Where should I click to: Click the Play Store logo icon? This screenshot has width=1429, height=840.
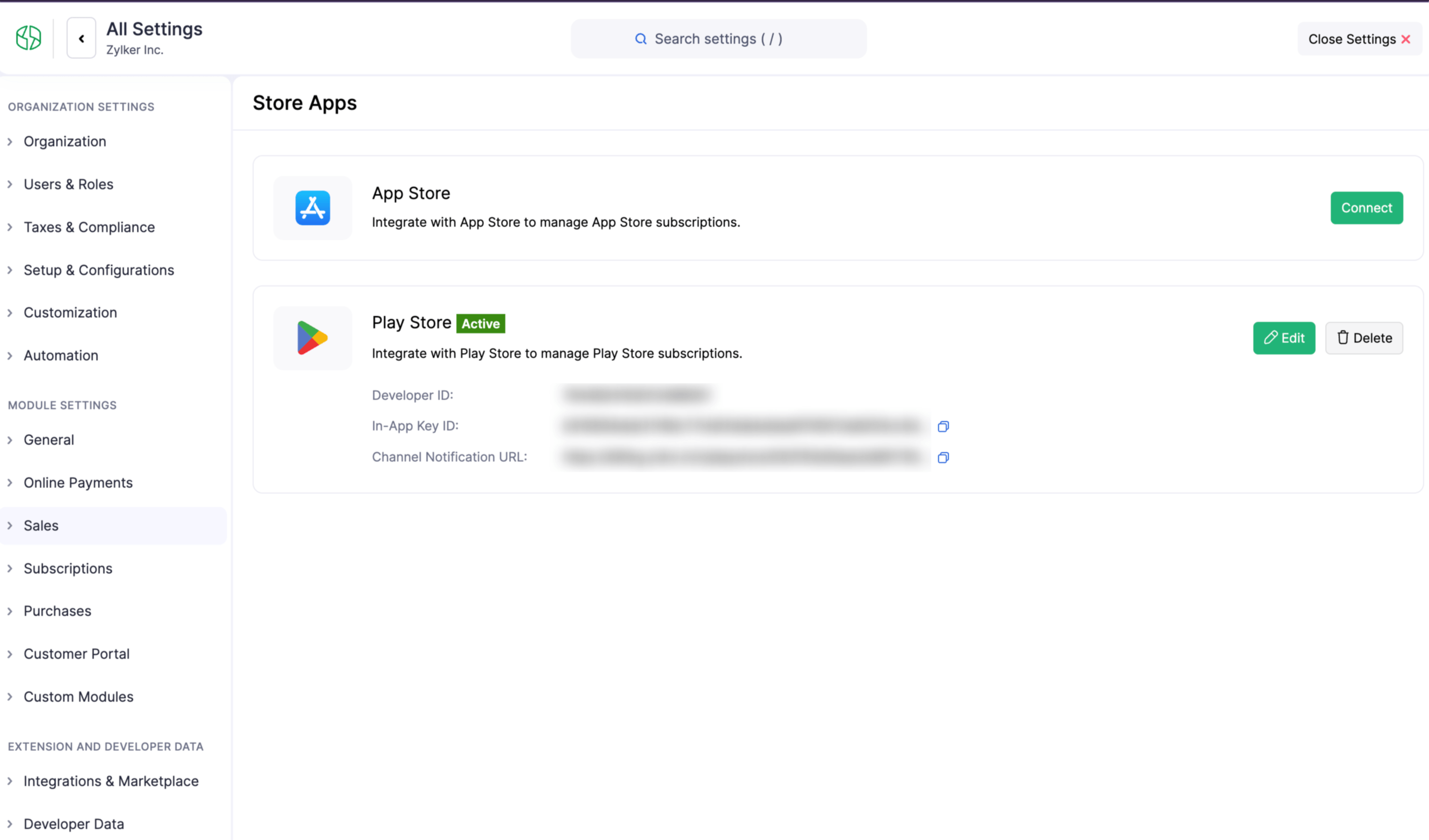(312, 338)
